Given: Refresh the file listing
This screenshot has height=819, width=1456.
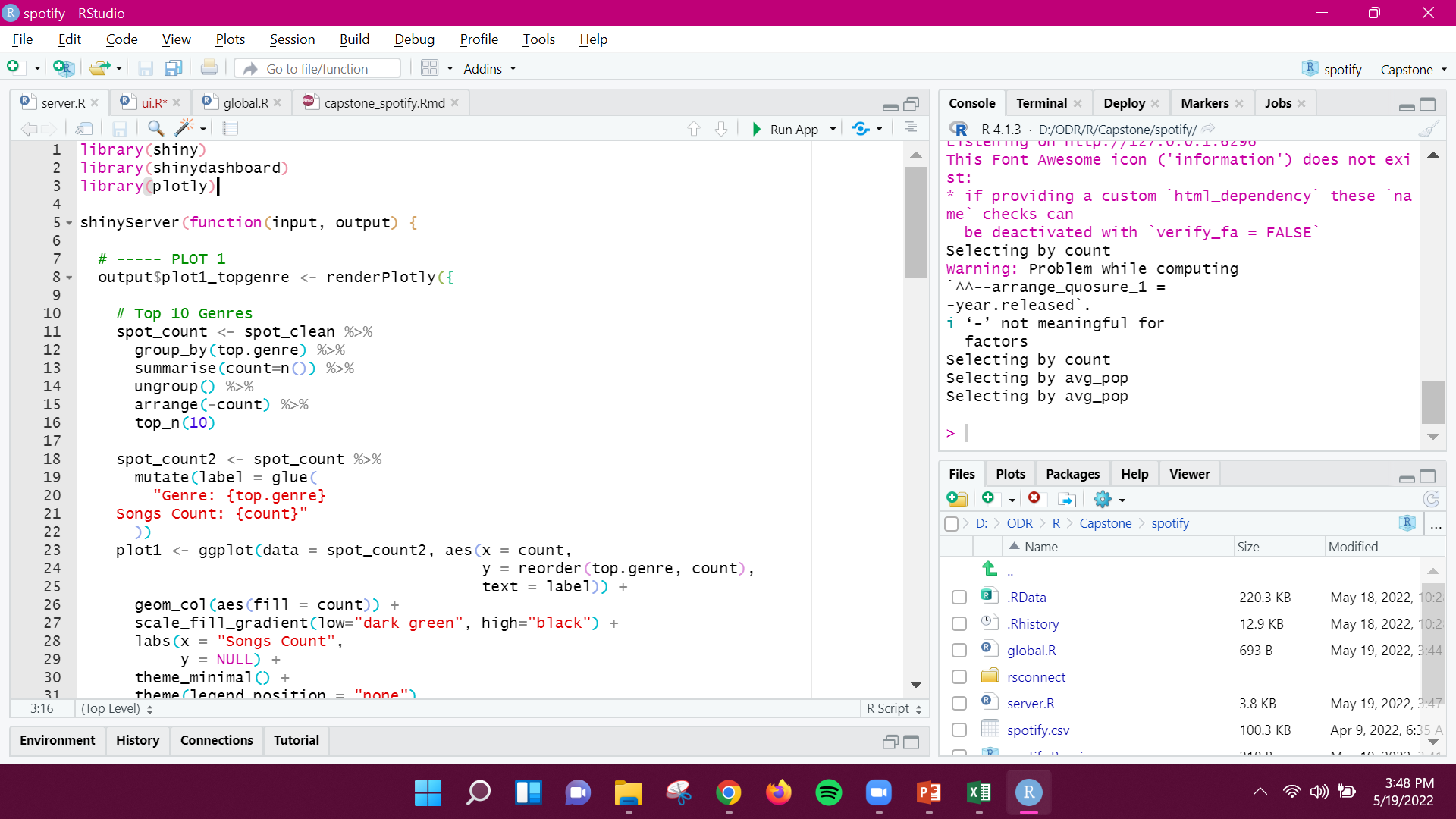Looking at the screenshot, I should (1431, 499).
